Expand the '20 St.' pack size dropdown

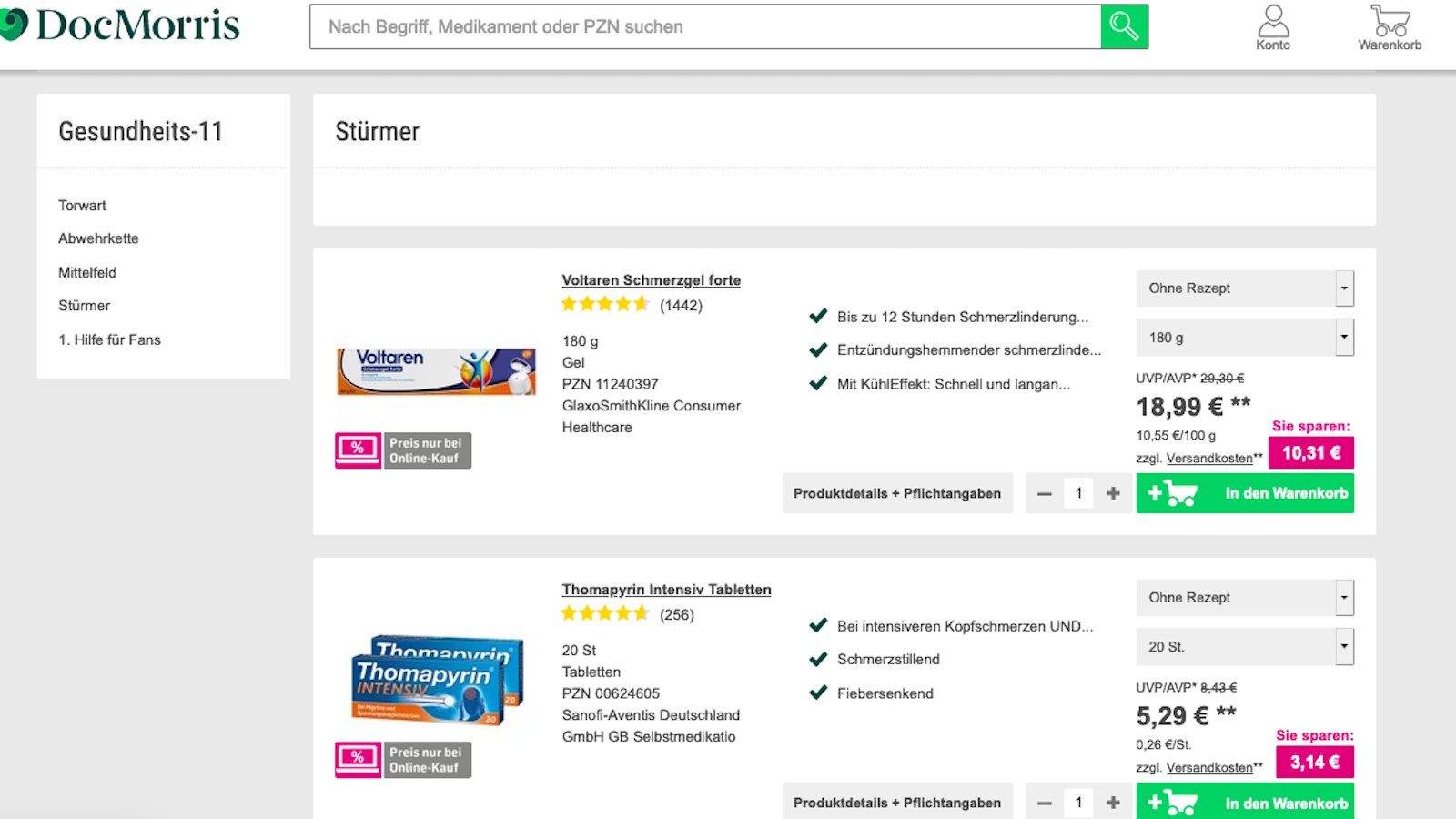coord(1244,647)
